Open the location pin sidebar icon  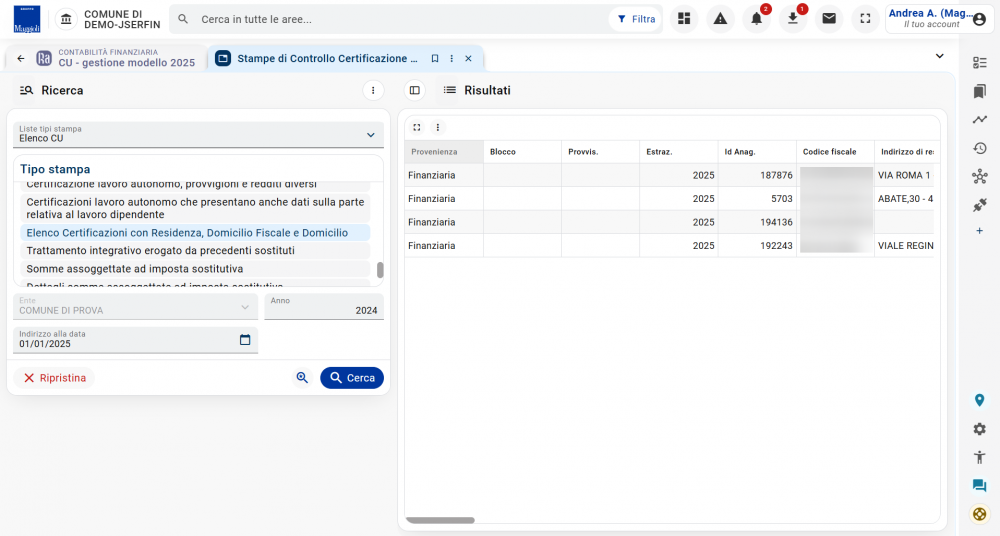pos(980,400)
